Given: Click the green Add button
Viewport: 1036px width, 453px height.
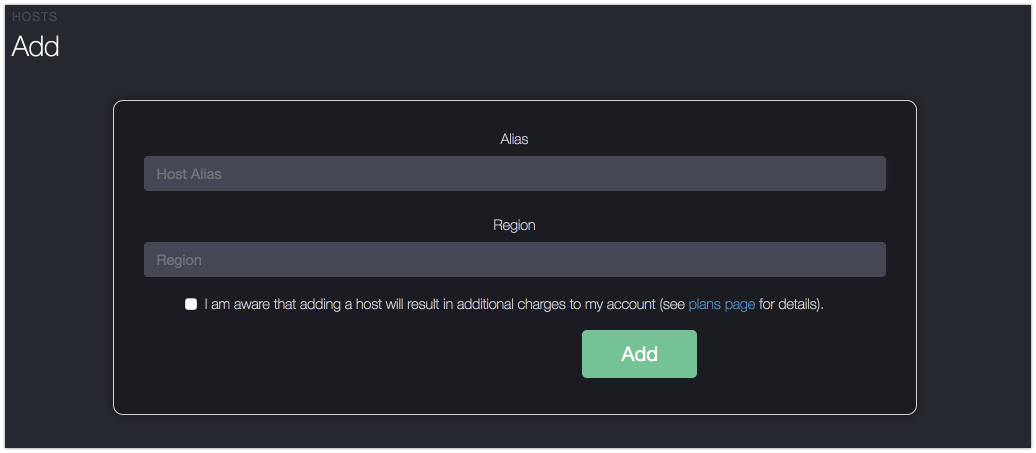Looking at the screenshot, I should (639, 354).
